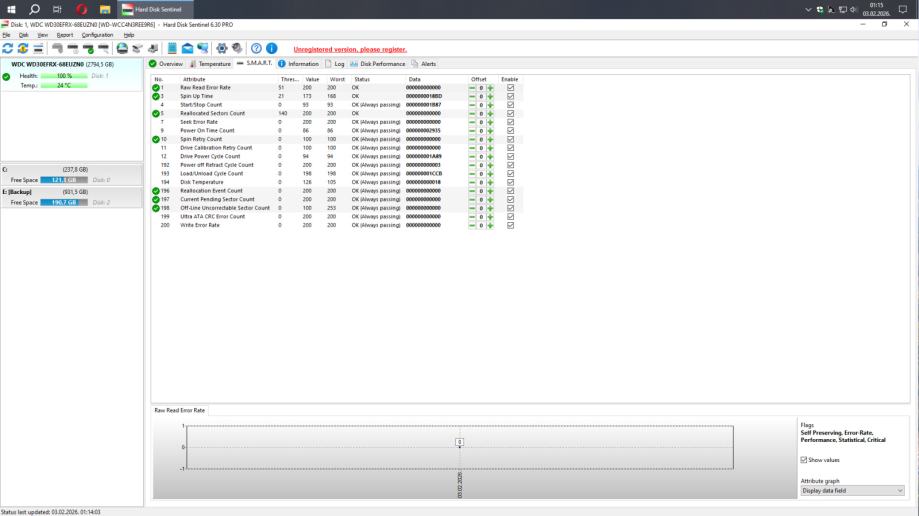Click the green Health 100 % bar
This screenshot has width=919, height=516.
point(64,76)
